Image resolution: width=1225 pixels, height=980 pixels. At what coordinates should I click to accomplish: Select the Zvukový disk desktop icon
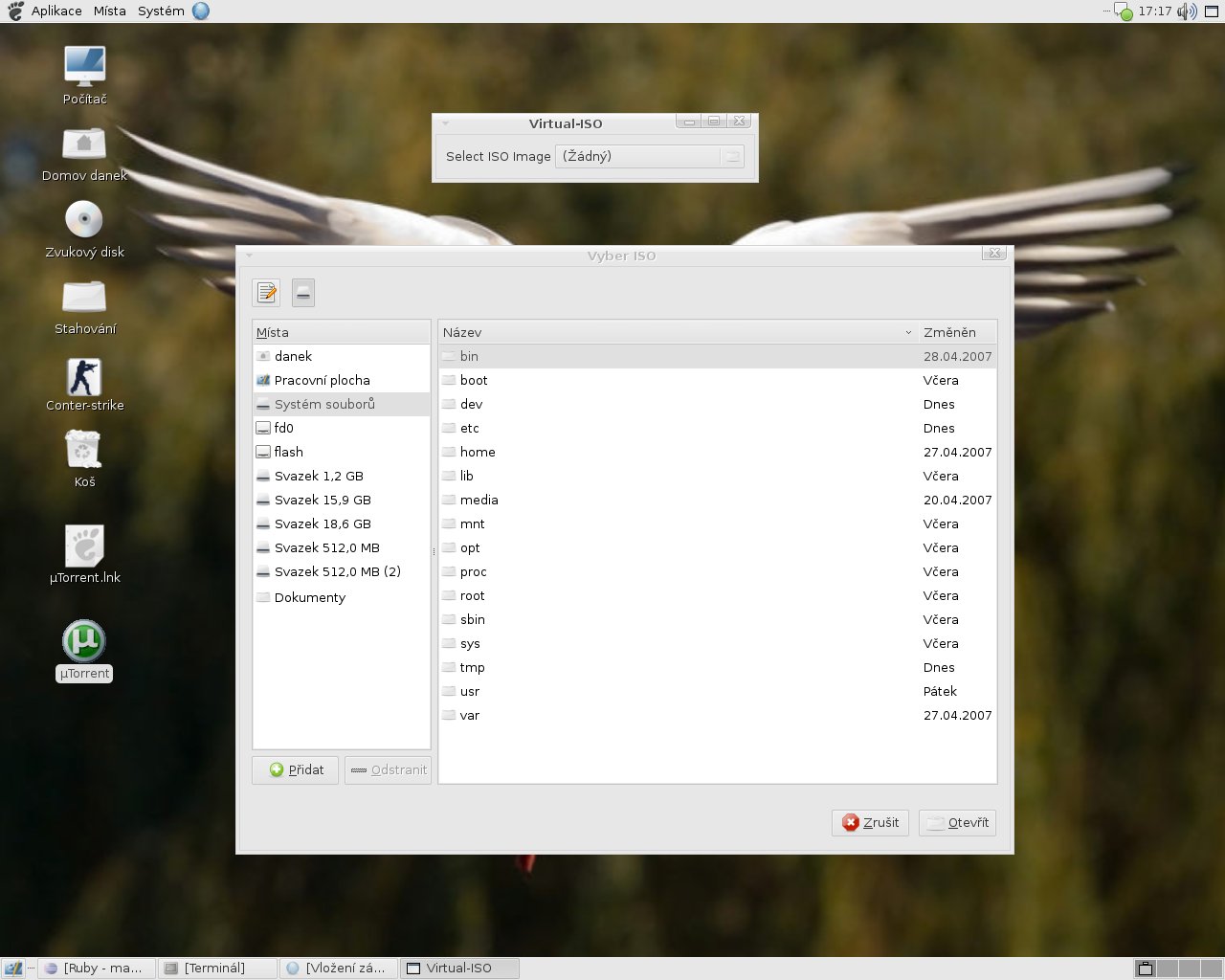[84, 220]
